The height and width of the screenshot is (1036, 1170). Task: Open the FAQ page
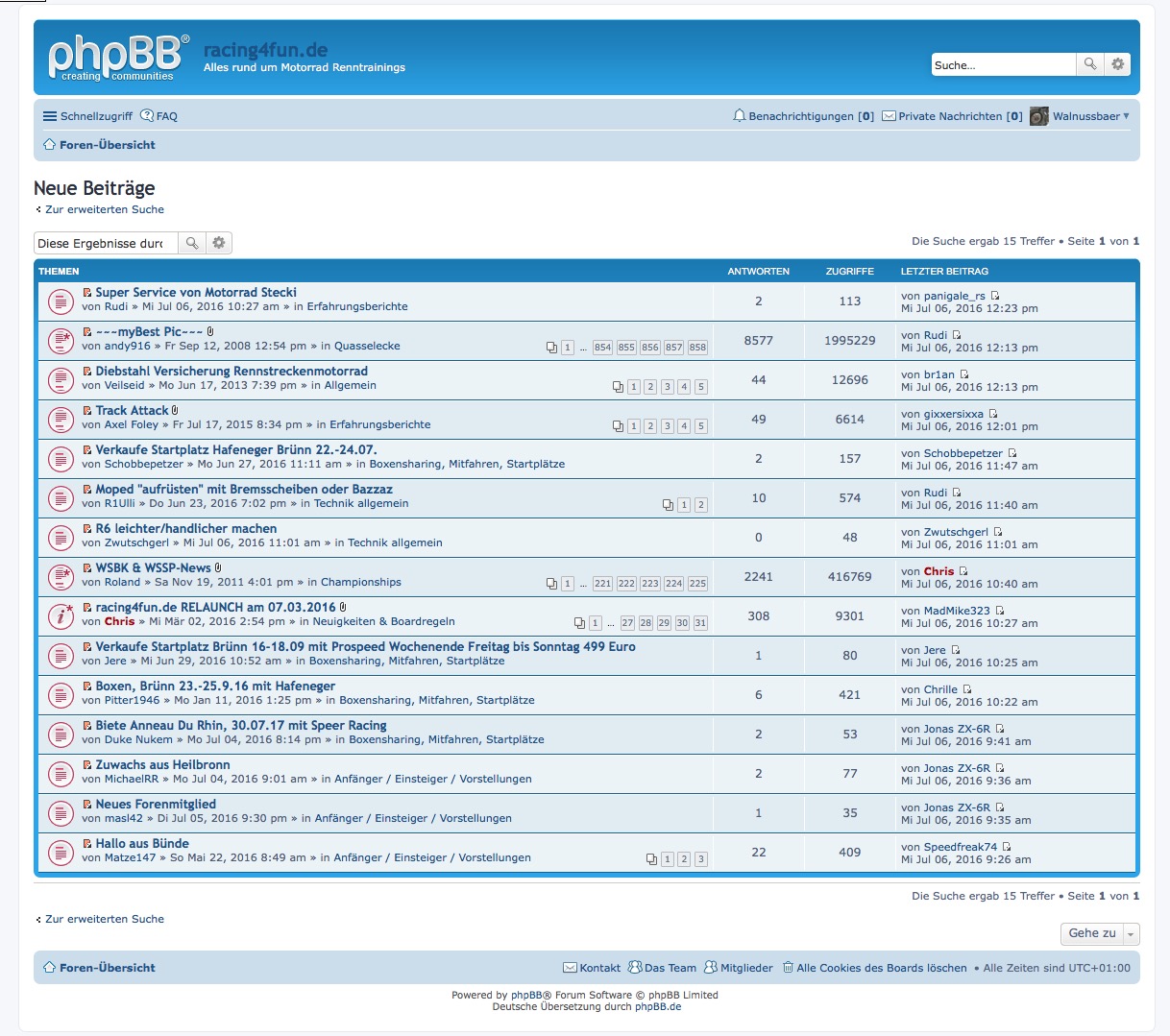point(159,116)
